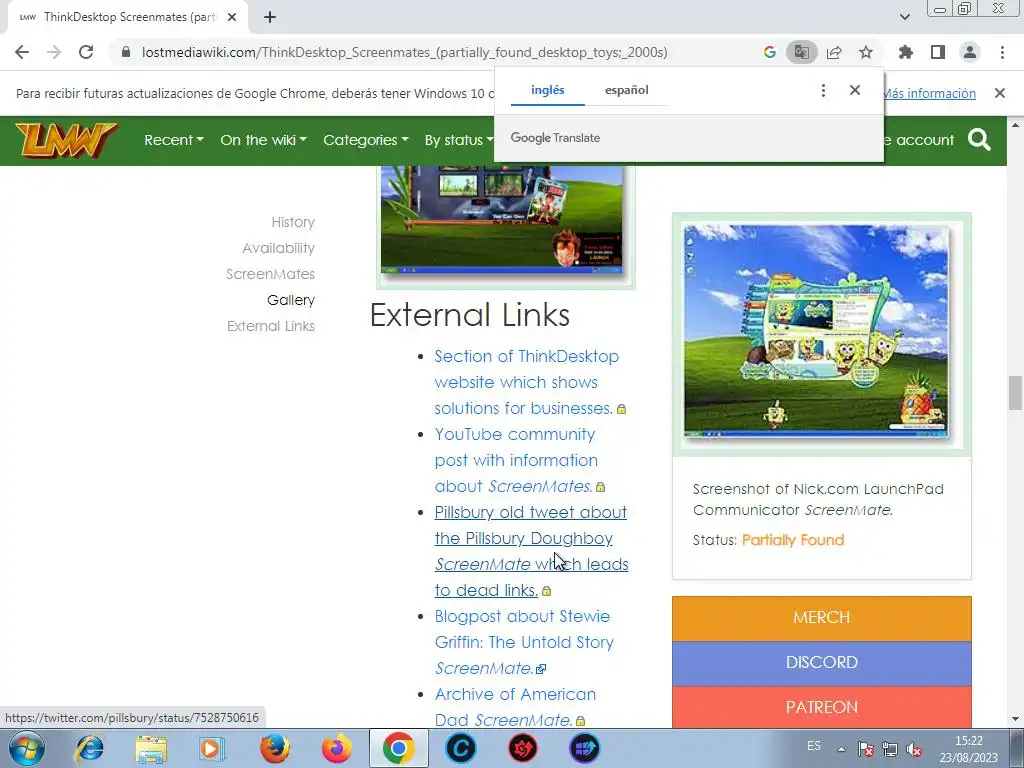Jump to History in sidebar contents

coord(293,222)
